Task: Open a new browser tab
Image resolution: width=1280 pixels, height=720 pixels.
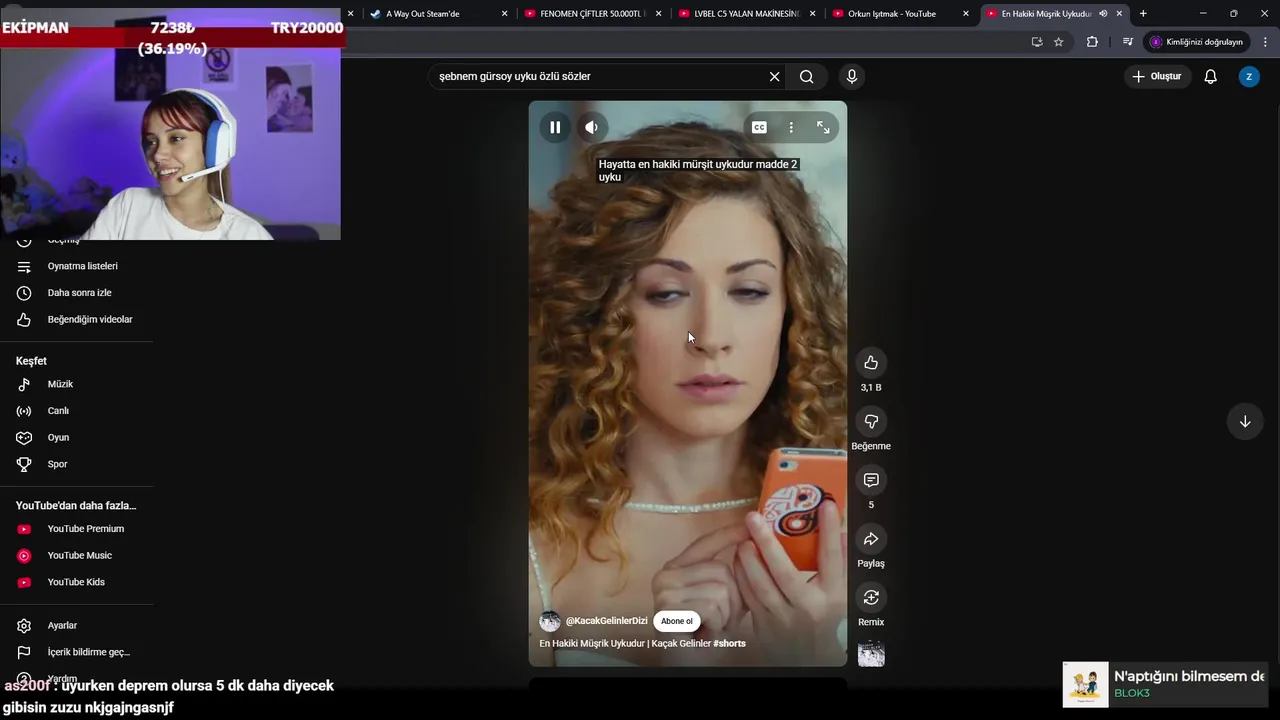Action: pos(1143,14)
